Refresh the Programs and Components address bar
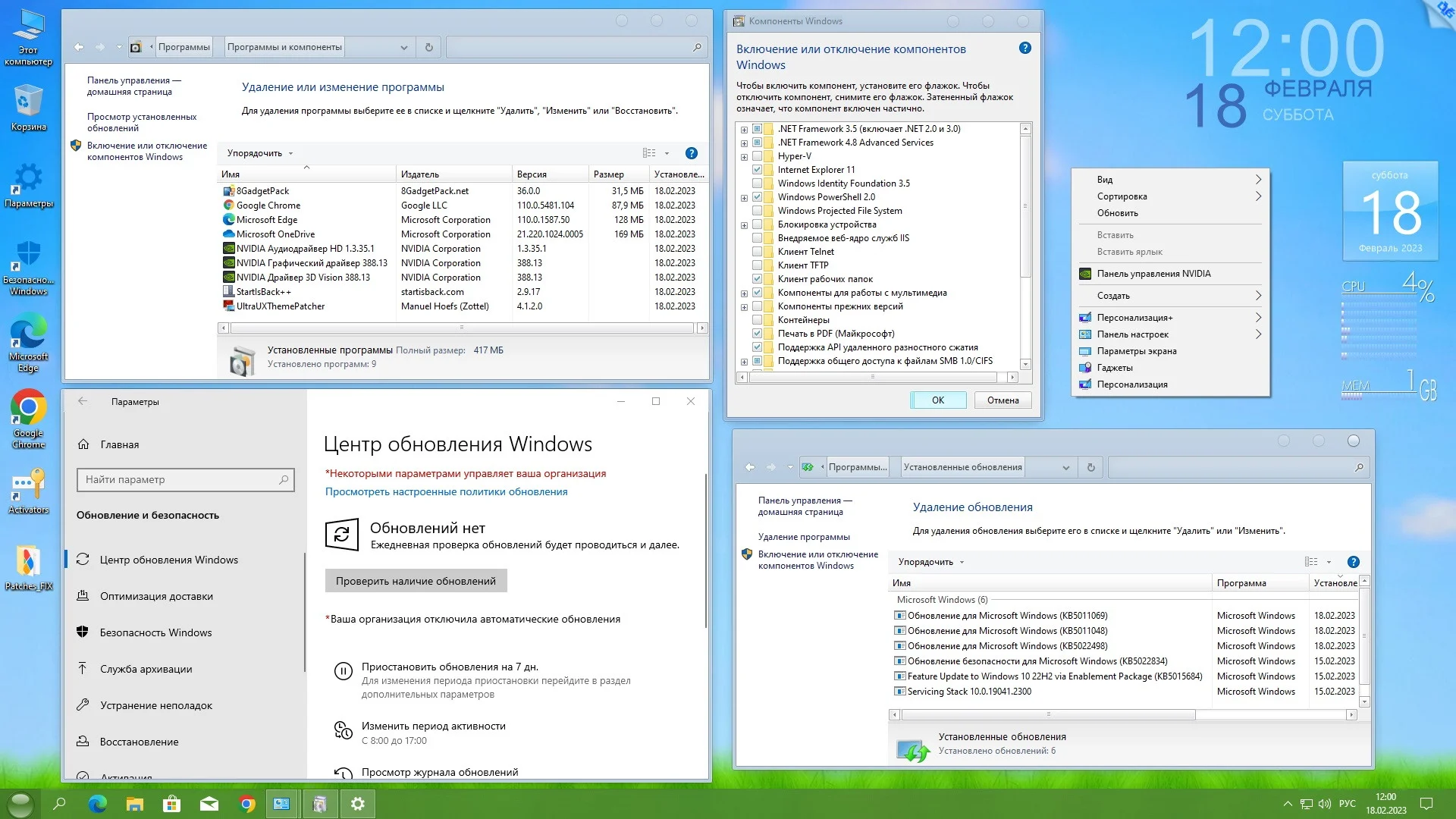 coord(428,47)
